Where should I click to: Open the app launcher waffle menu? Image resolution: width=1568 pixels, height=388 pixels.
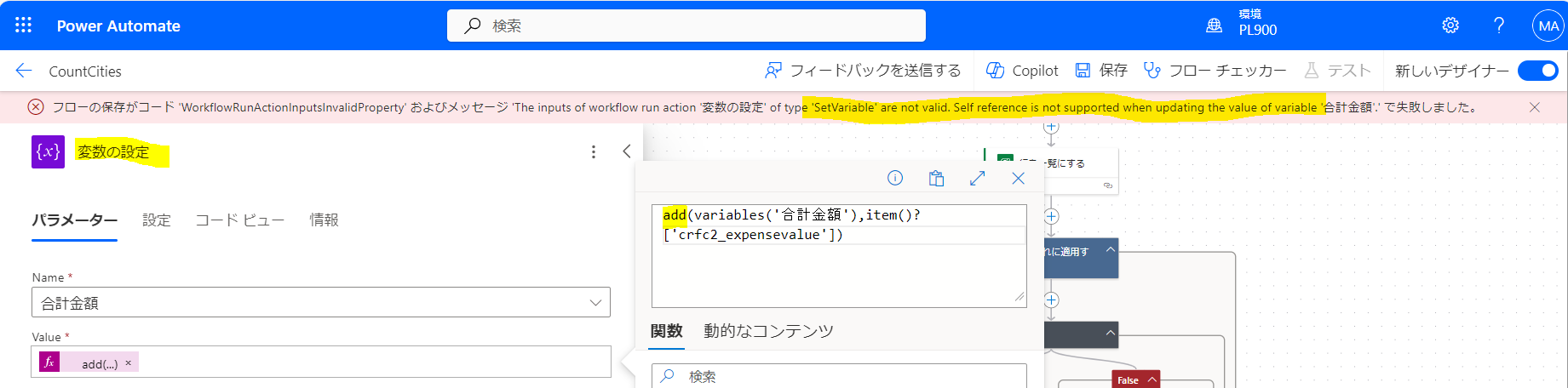24,26
